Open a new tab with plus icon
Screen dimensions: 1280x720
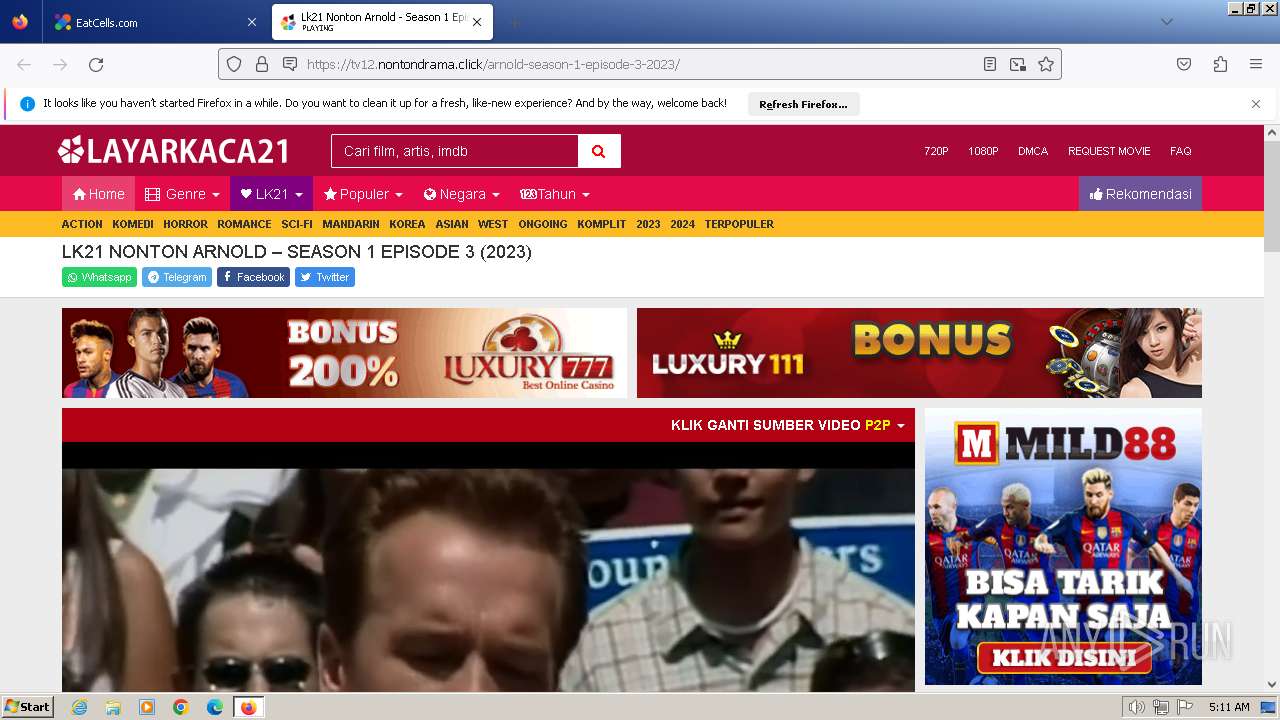tap(514, 22)
